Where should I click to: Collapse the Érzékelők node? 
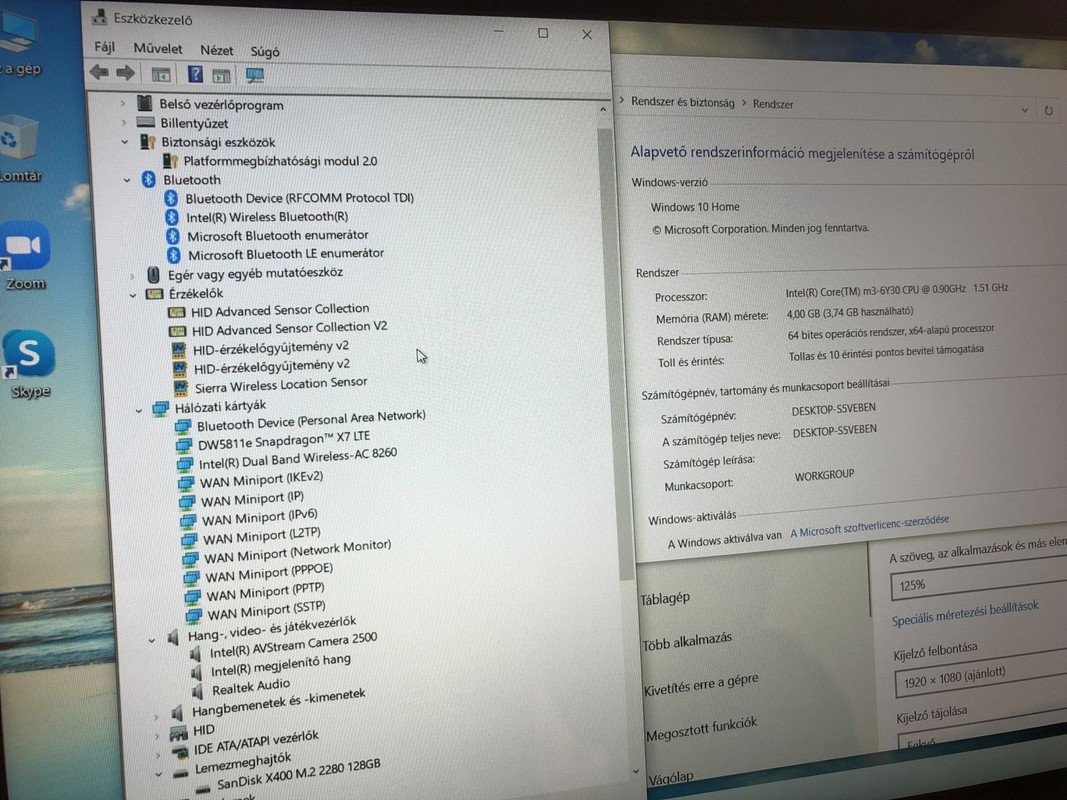click(133, 295)
